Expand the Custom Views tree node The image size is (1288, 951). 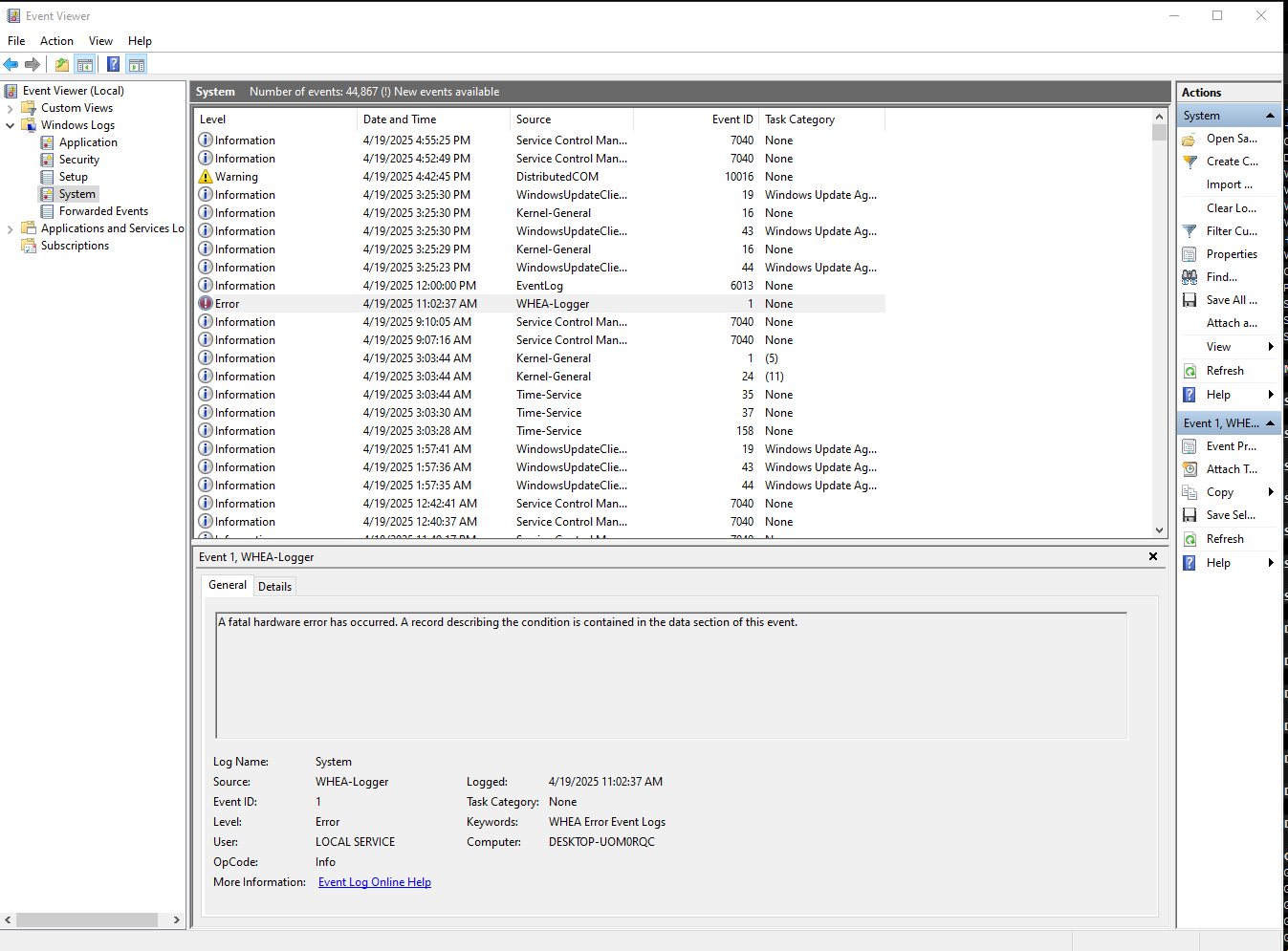point(11,108)
